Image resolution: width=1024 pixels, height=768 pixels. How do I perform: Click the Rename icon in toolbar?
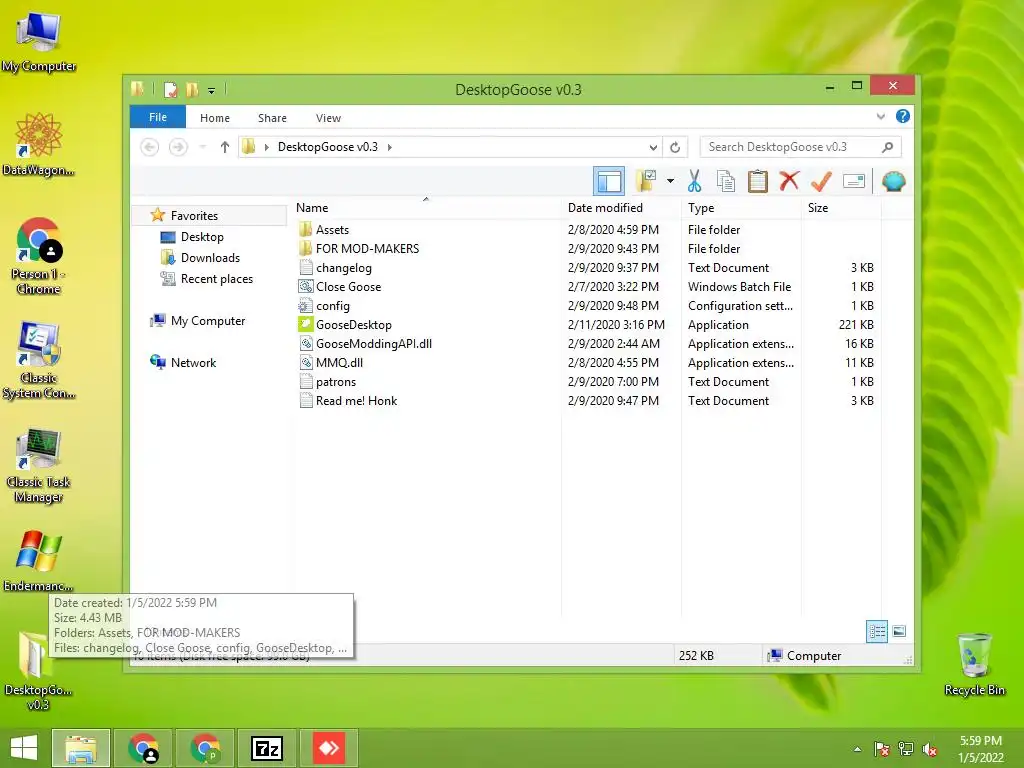pyautogui.click(x=854, y=181)
